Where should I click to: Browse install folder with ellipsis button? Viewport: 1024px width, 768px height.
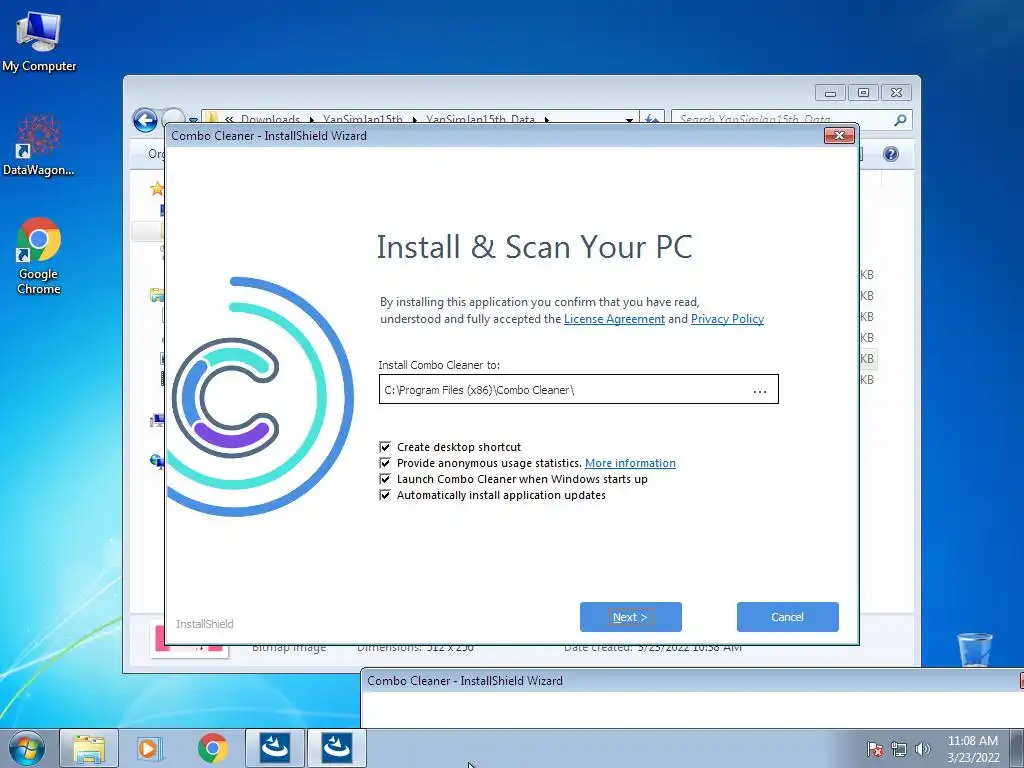(x=760, y=391)
